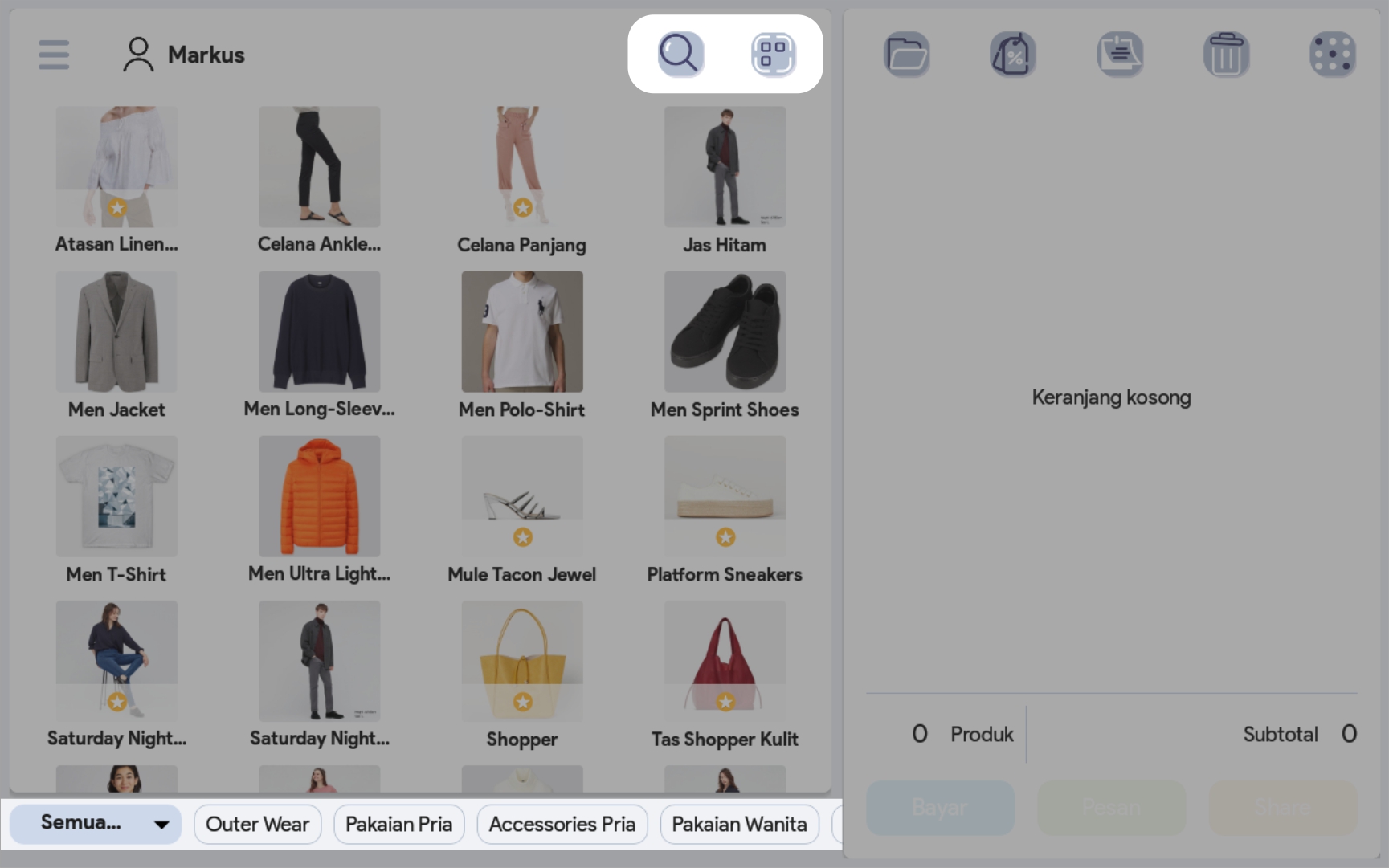Viewport: 1389px width, 868px height.
Task: Select the Men Sprint Shoes product
Action: pyautogui.click(x=725, y=332)
